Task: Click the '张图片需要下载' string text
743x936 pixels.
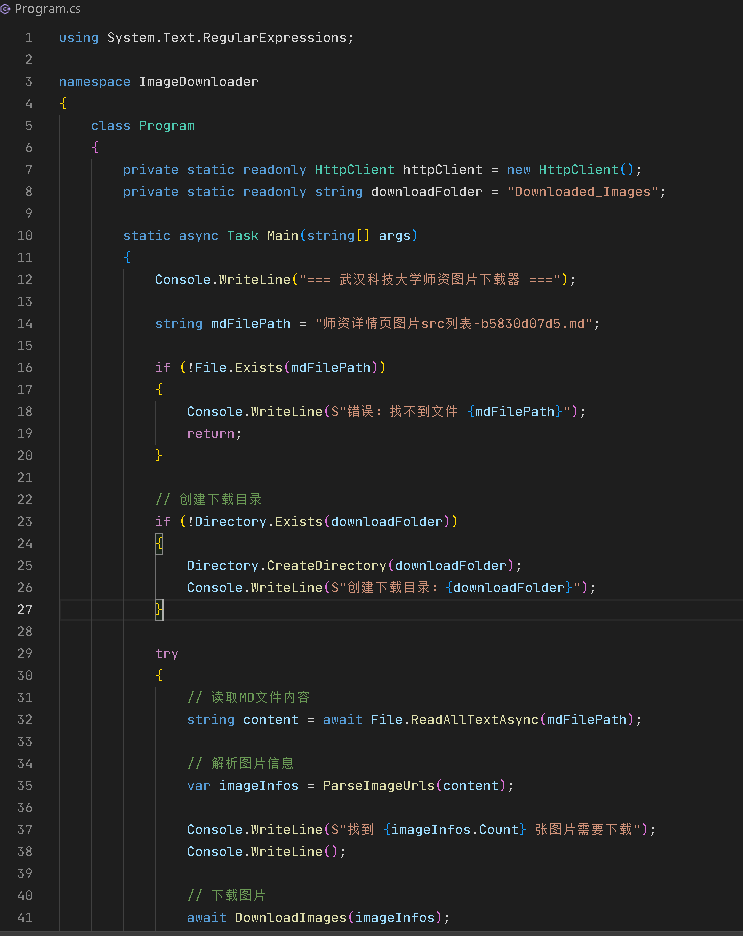Action: click(x=583, y=829)
